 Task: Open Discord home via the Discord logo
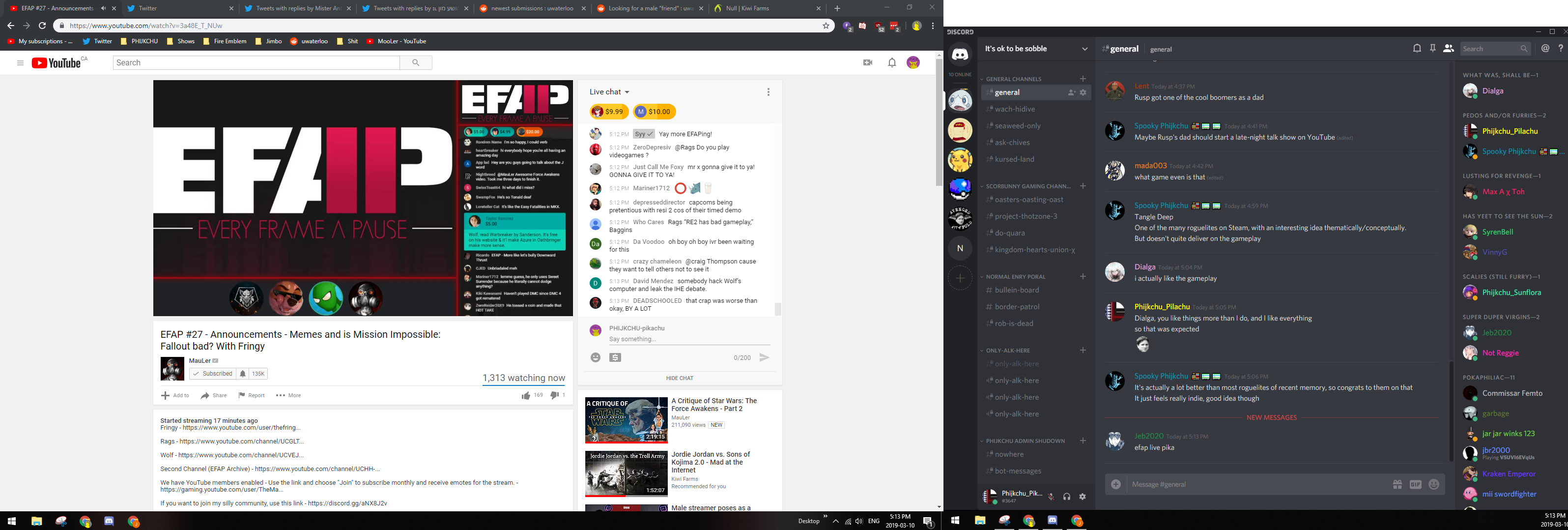point(960,55)
